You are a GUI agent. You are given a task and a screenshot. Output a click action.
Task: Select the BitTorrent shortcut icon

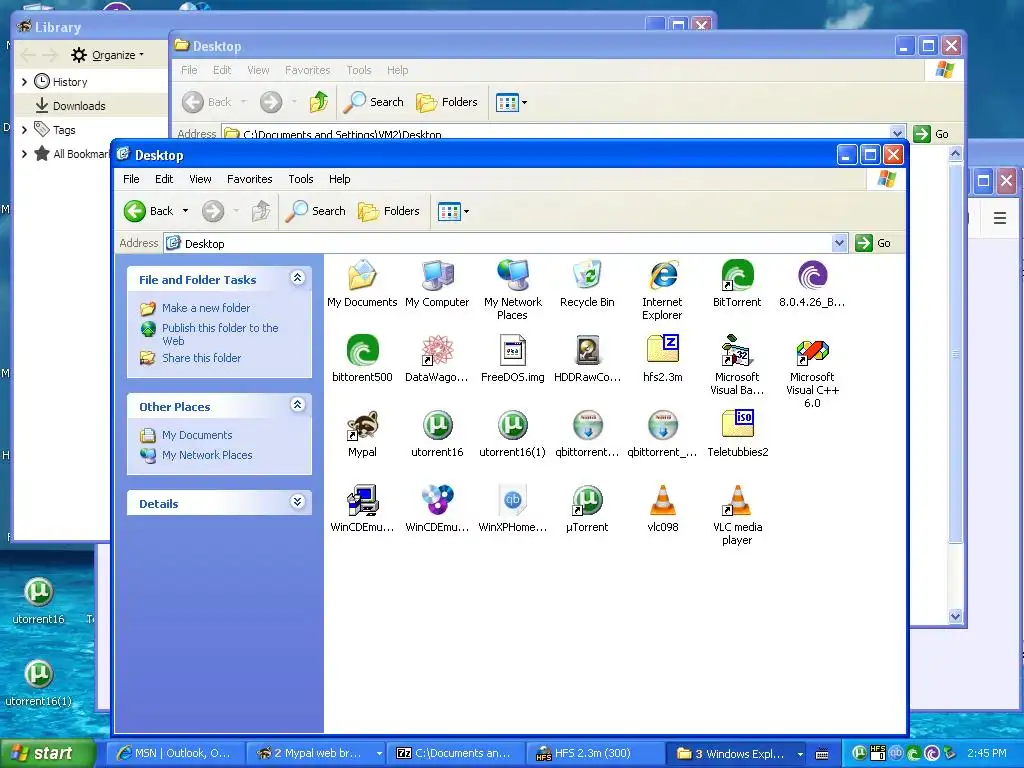737,276
